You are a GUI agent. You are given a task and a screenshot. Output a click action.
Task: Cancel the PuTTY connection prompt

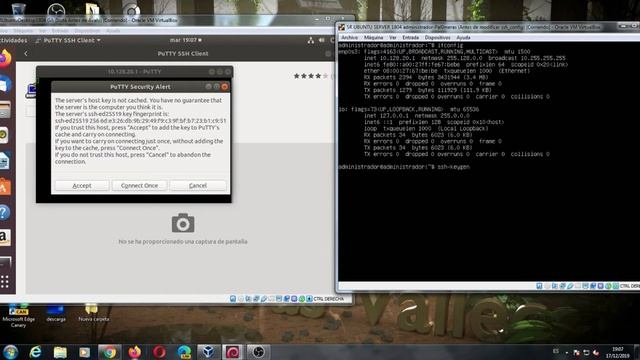point(198,185)
